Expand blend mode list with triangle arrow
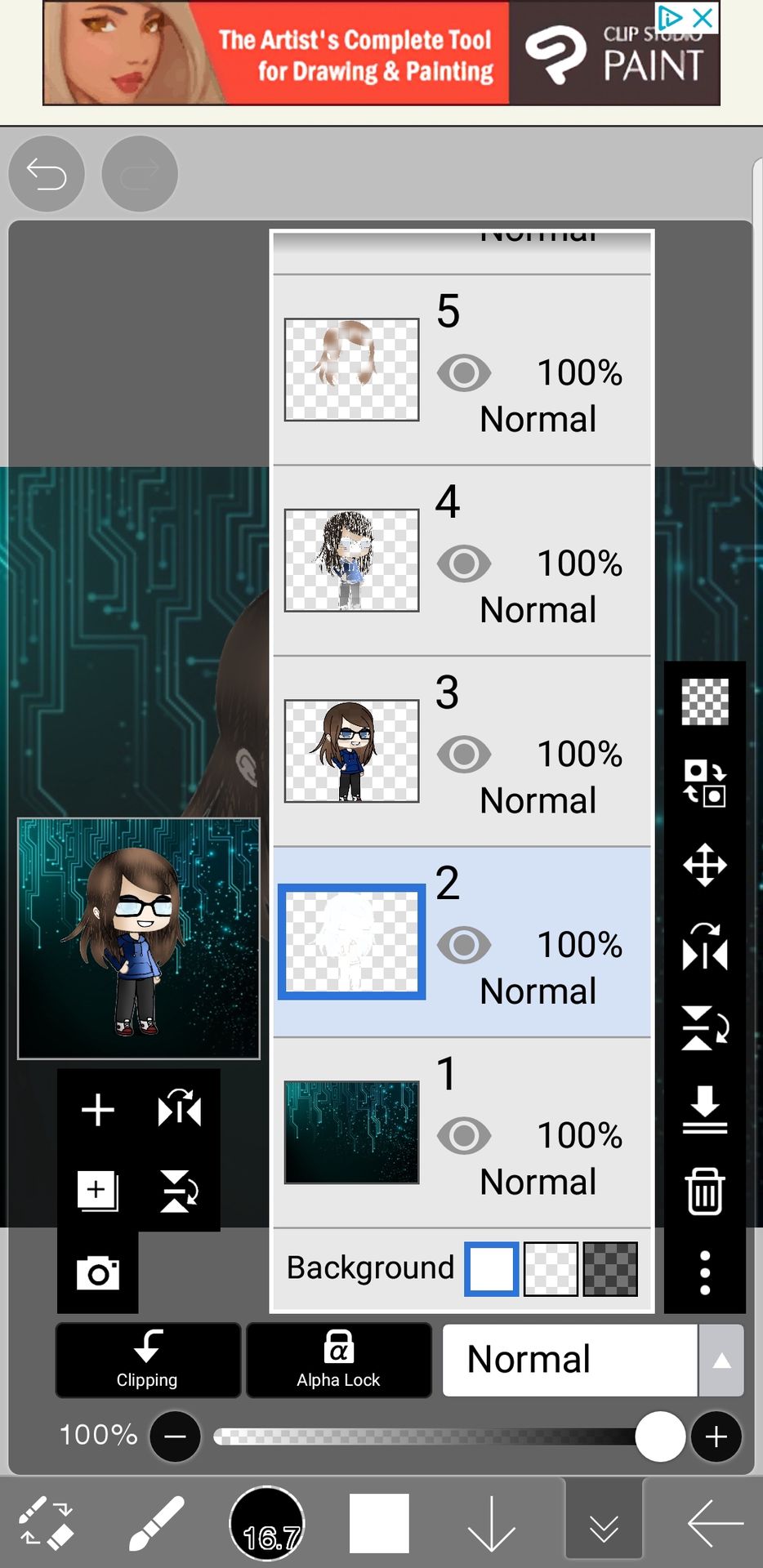This screenshot has height=1568, width=763. pos(721,1360)
